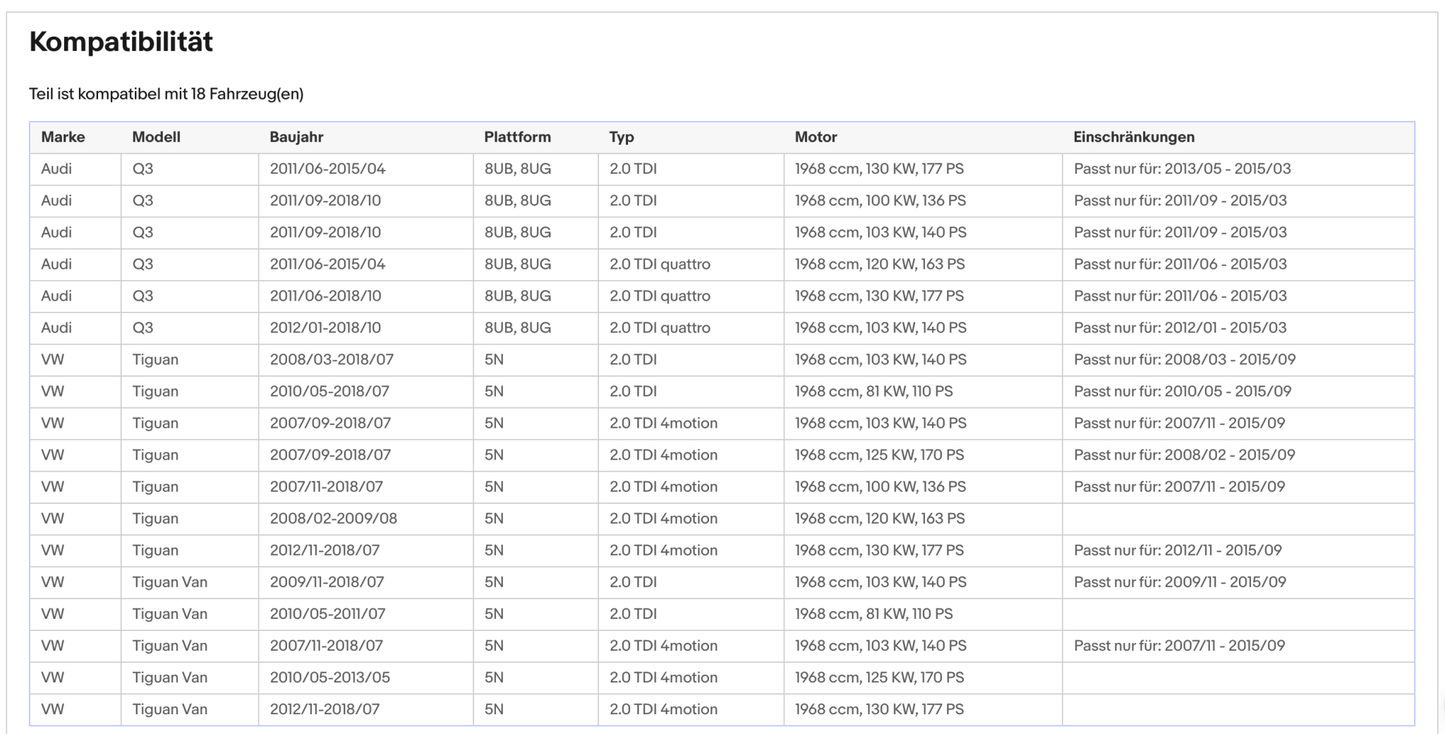Click the Baujahr cell '2010/05-2013/05'
Screen dimensions: 1445x734
pyautogui.click(x=330, y=678)
